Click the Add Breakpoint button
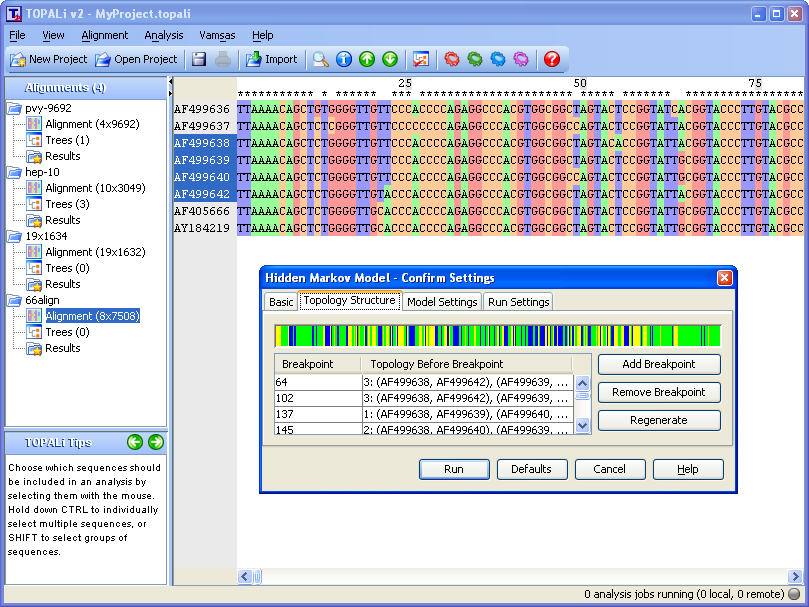Screen dimensions: 809x607 coord(659,364)
